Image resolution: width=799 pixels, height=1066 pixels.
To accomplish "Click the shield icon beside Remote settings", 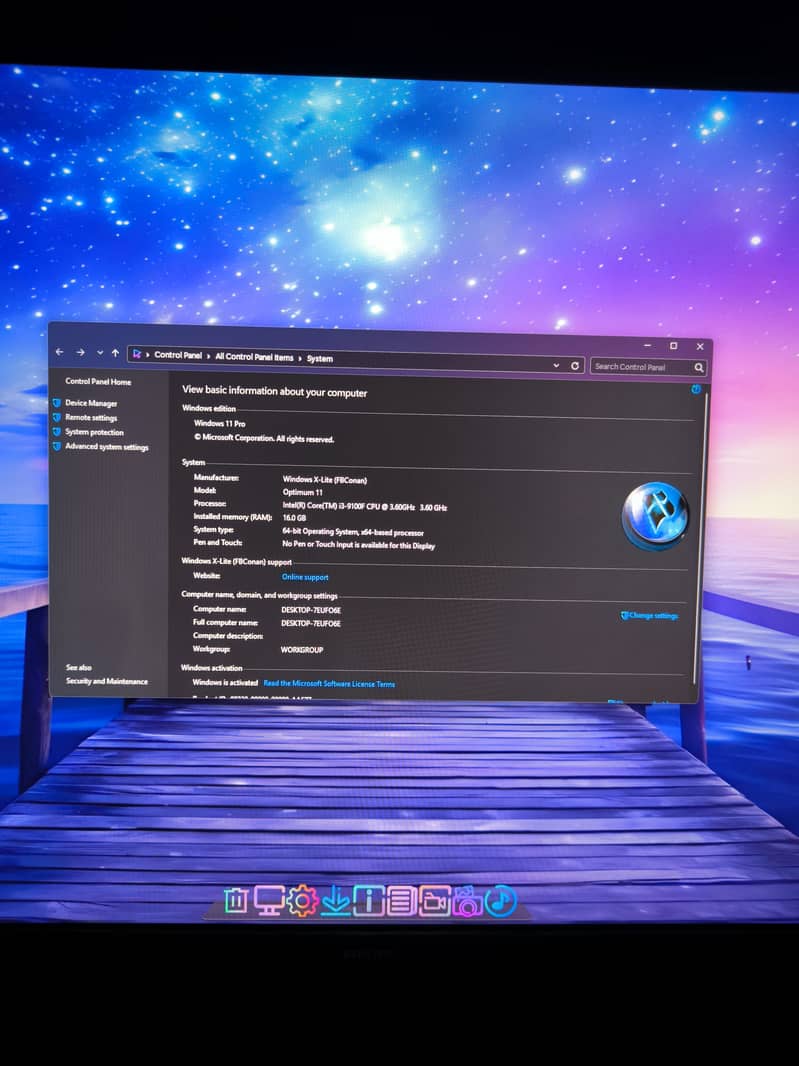I will pos(57,417).
